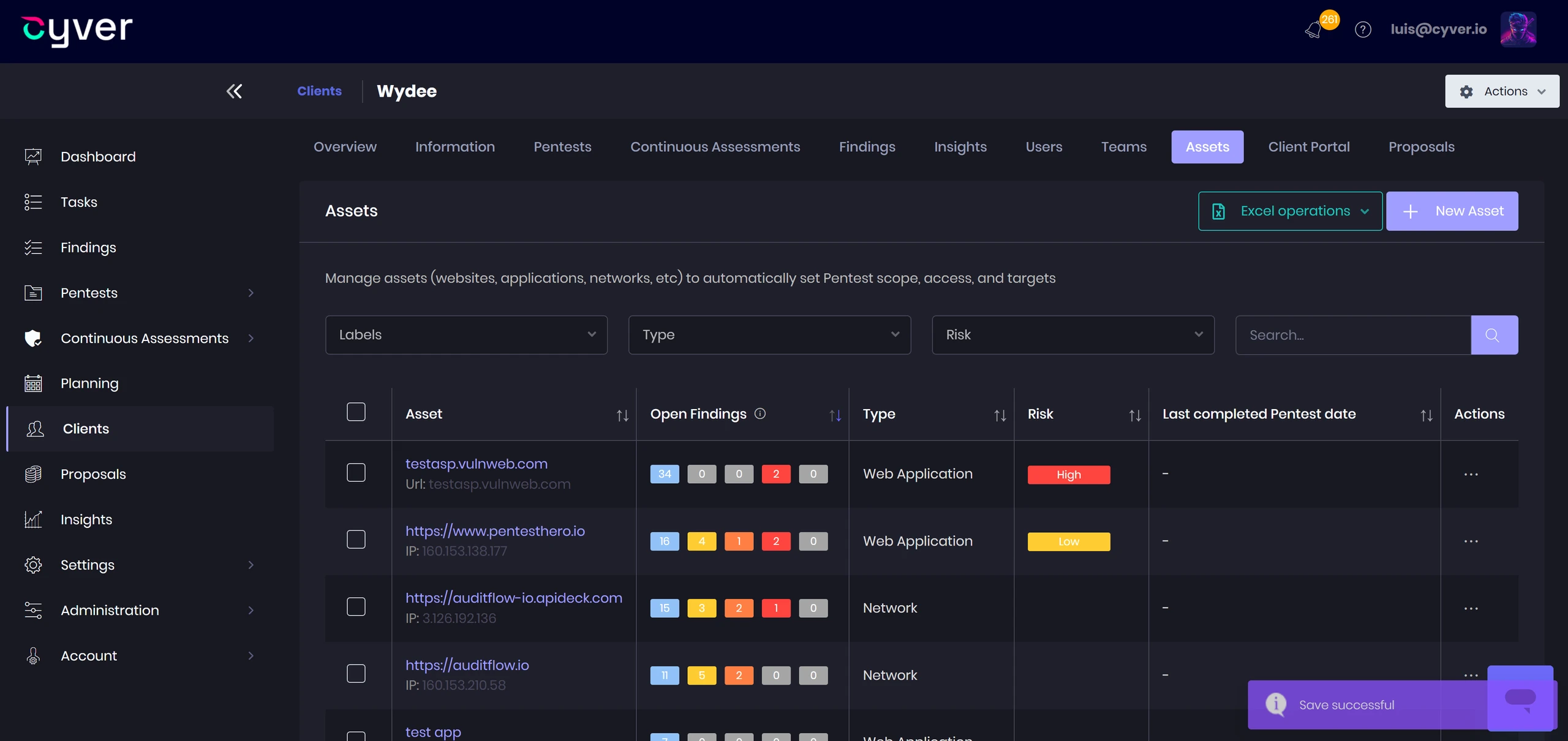Open the Findings tab
The width and height of the screenshot is (1568, 741).
pos(867,147)
